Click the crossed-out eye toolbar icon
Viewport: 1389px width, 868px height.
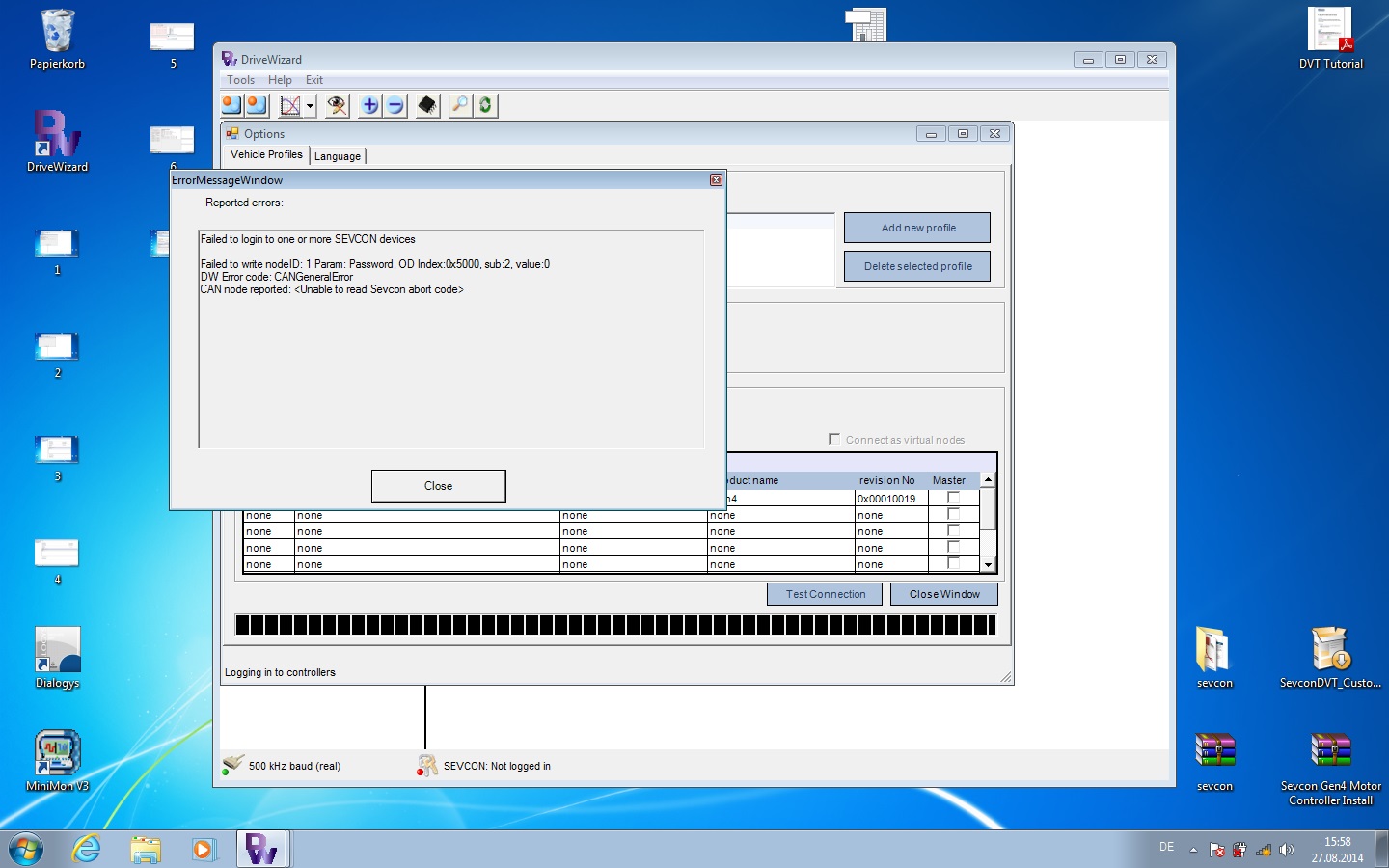337,105
